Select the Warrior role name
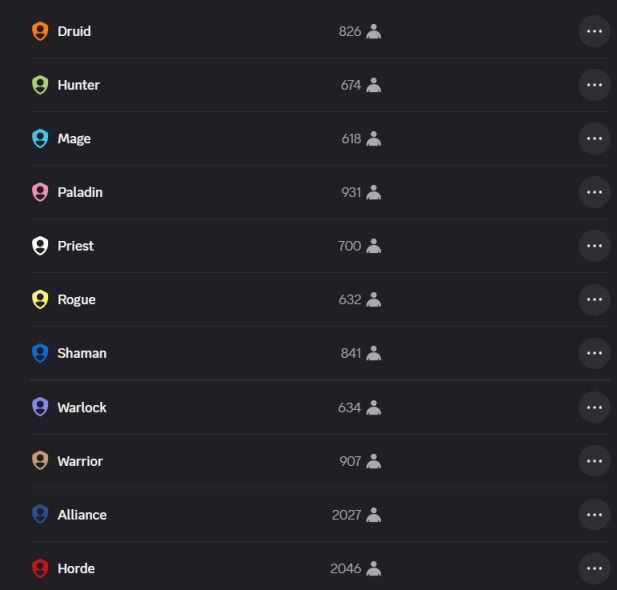 [80, 461]
